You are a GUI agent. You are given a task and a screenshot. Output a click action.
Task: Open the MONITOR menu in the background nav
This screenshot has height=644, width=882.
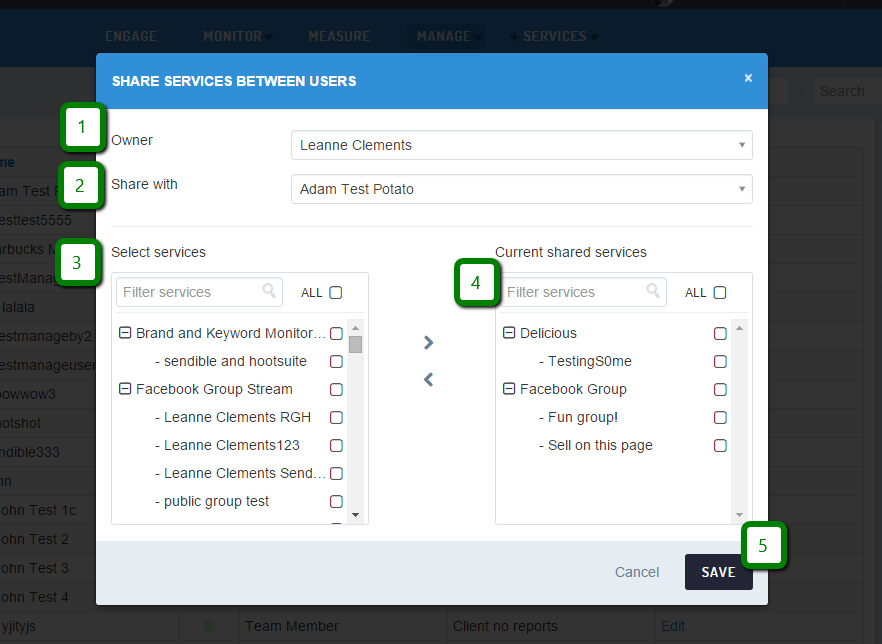[237, 37]
